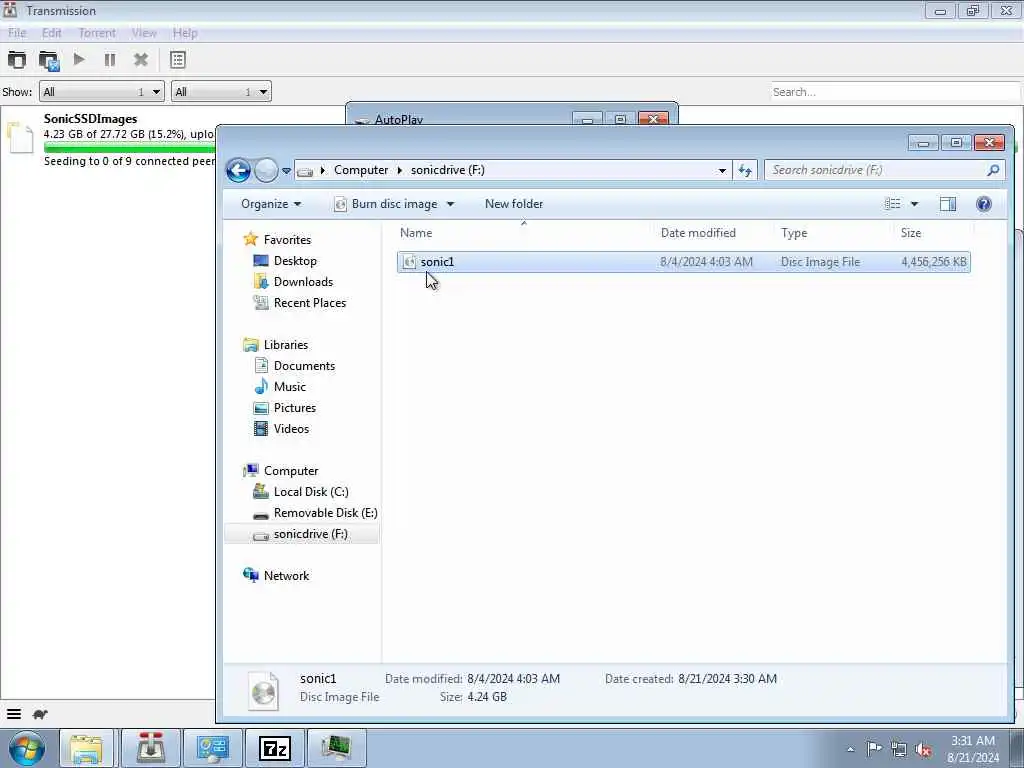Open Videos library
The width and height of the screenshot is (1024, 768).
pos(291,428)
